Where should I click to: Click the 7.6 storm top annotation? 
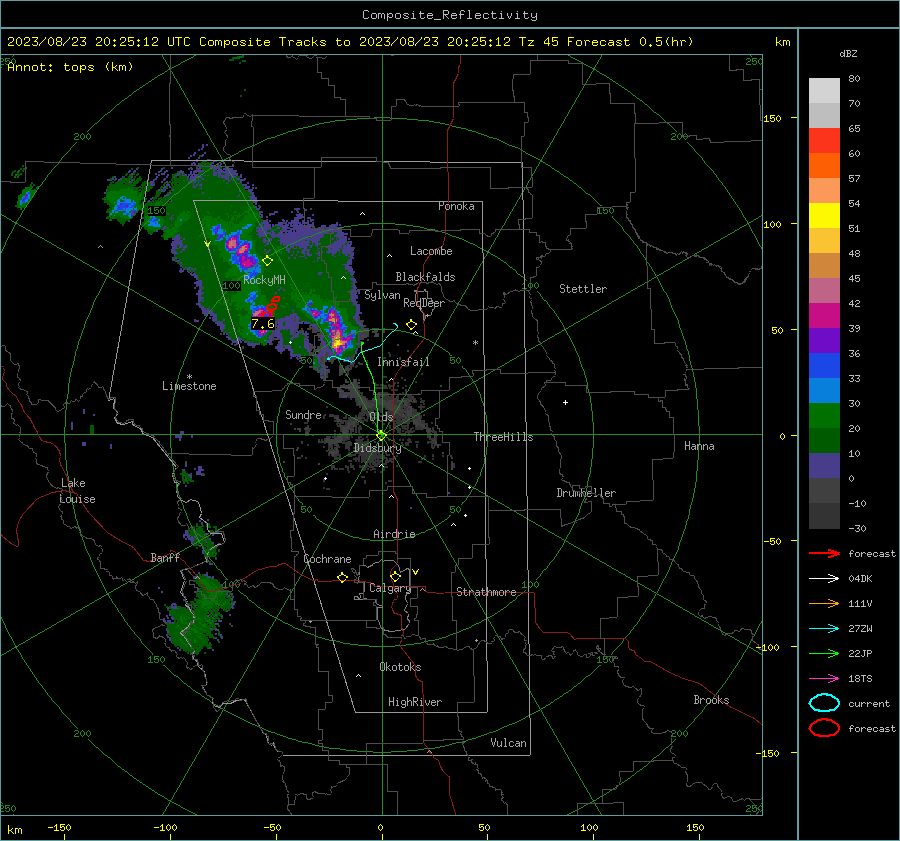(x=263, y=324)
